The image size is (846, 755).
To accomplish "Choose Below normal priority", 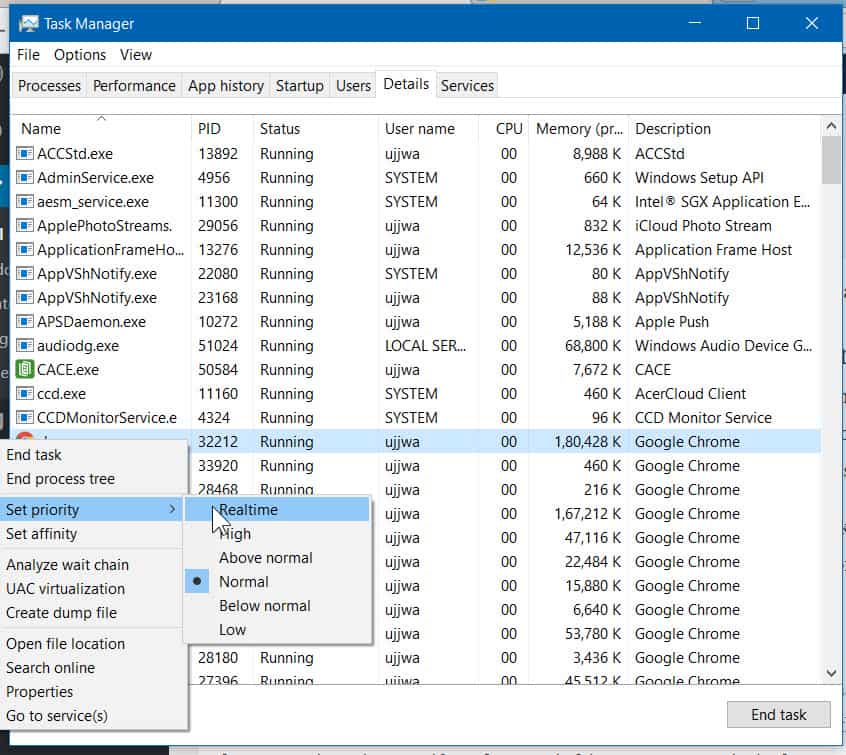I will (x=277, y=606).
